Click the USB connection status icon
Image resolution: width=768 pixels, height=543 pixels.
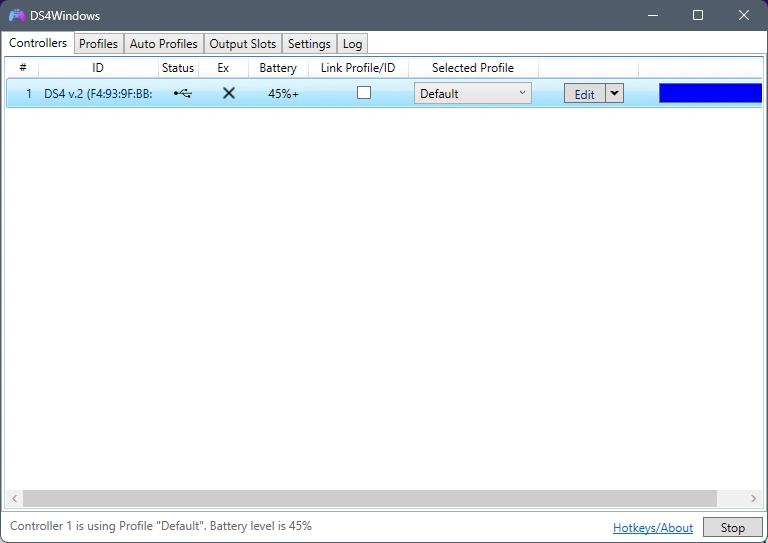182,93
